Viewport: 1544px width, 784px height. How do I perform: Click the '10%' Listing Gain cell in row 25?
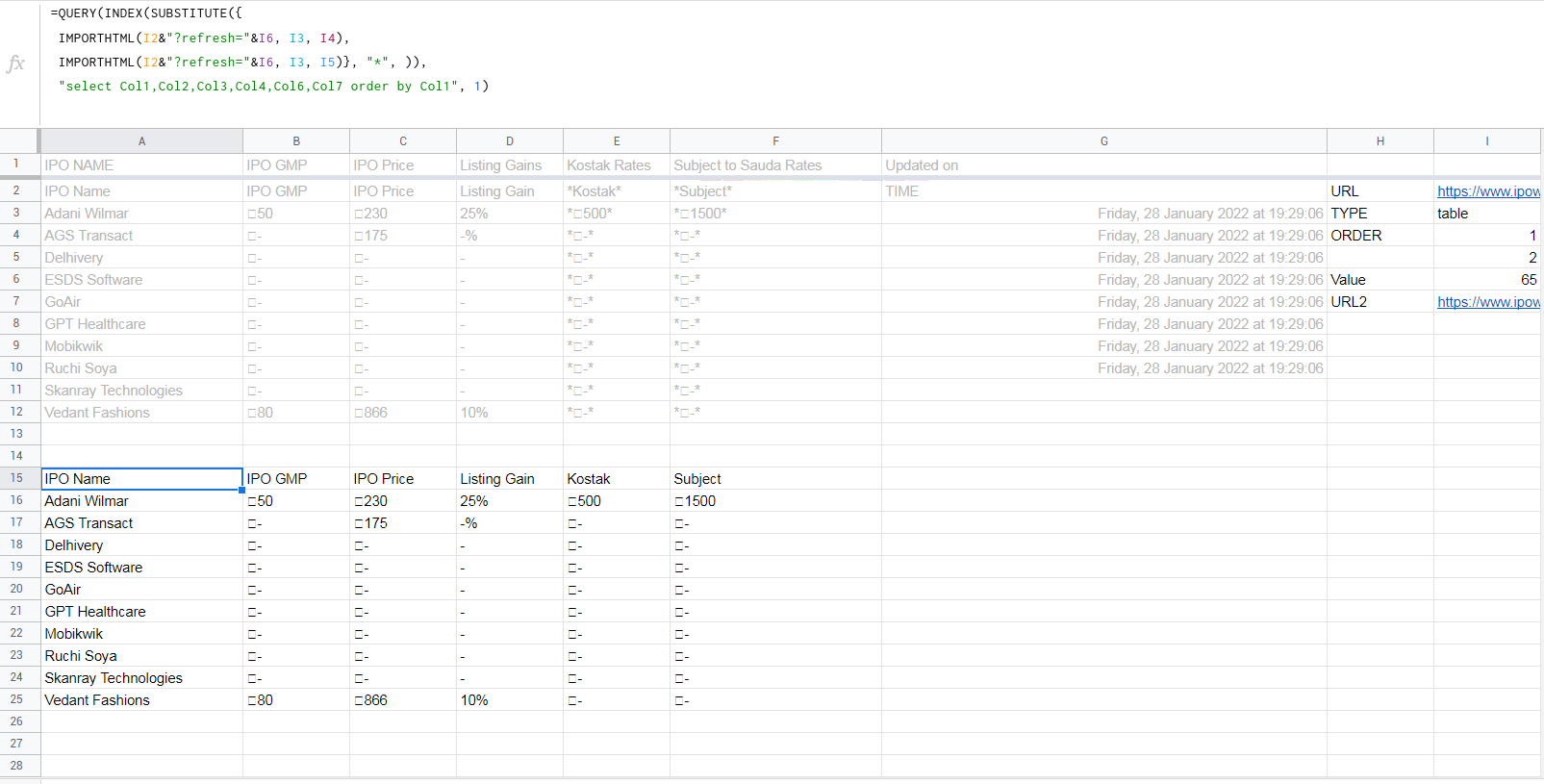(510, 700)
